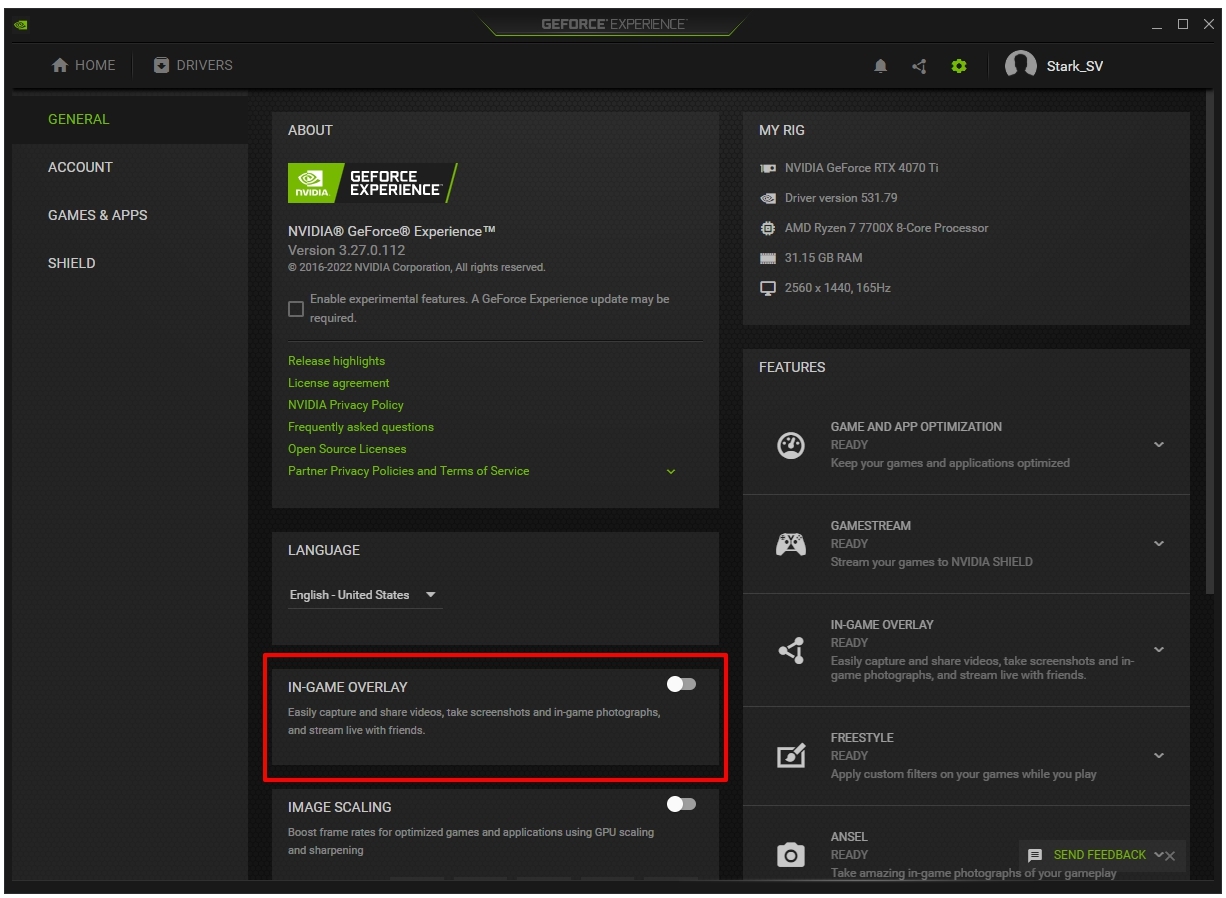Open Frequently asked questions link
Screen dimensions: 1226x898
point(361,427)
